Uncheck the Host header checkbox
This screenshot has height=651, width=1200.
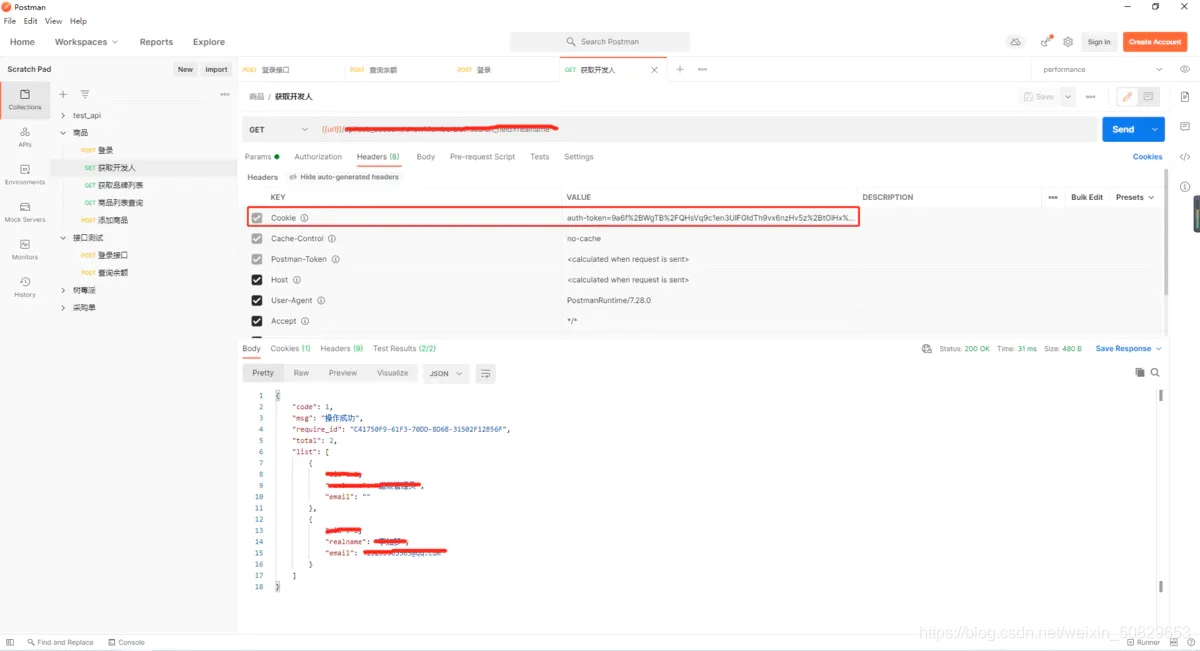click(257, 280)
